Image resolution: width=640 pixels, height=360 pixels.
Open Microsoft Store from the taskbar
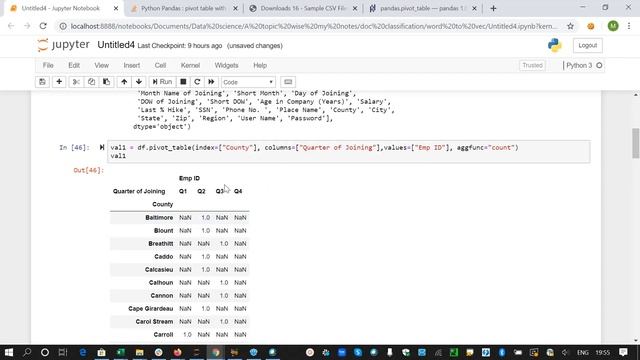(x=101, y=352)
